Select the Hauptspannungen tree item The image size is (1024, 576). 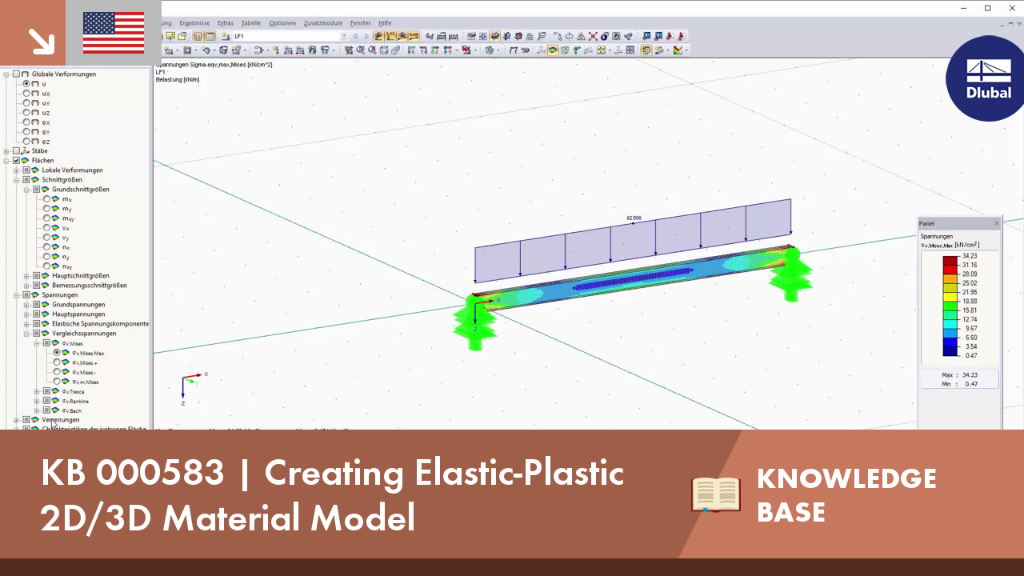[78, 314]
